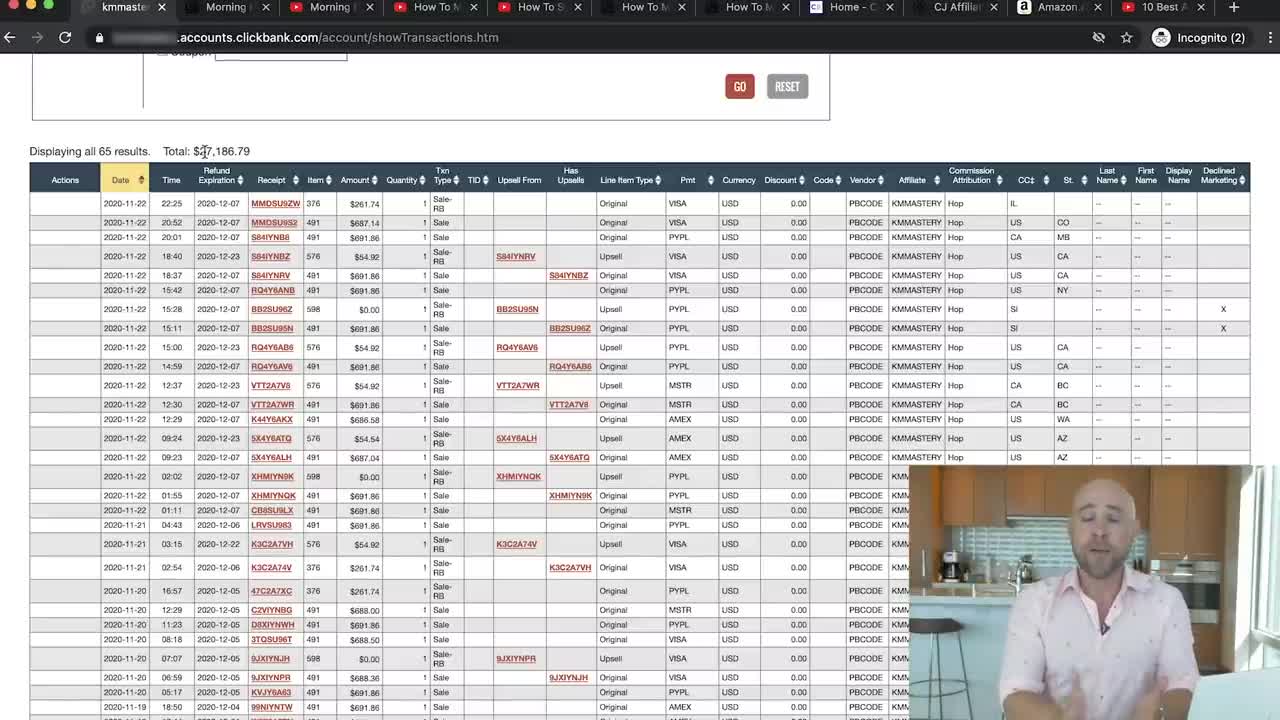Close the 10 Best A tab

click(1201, 7)
